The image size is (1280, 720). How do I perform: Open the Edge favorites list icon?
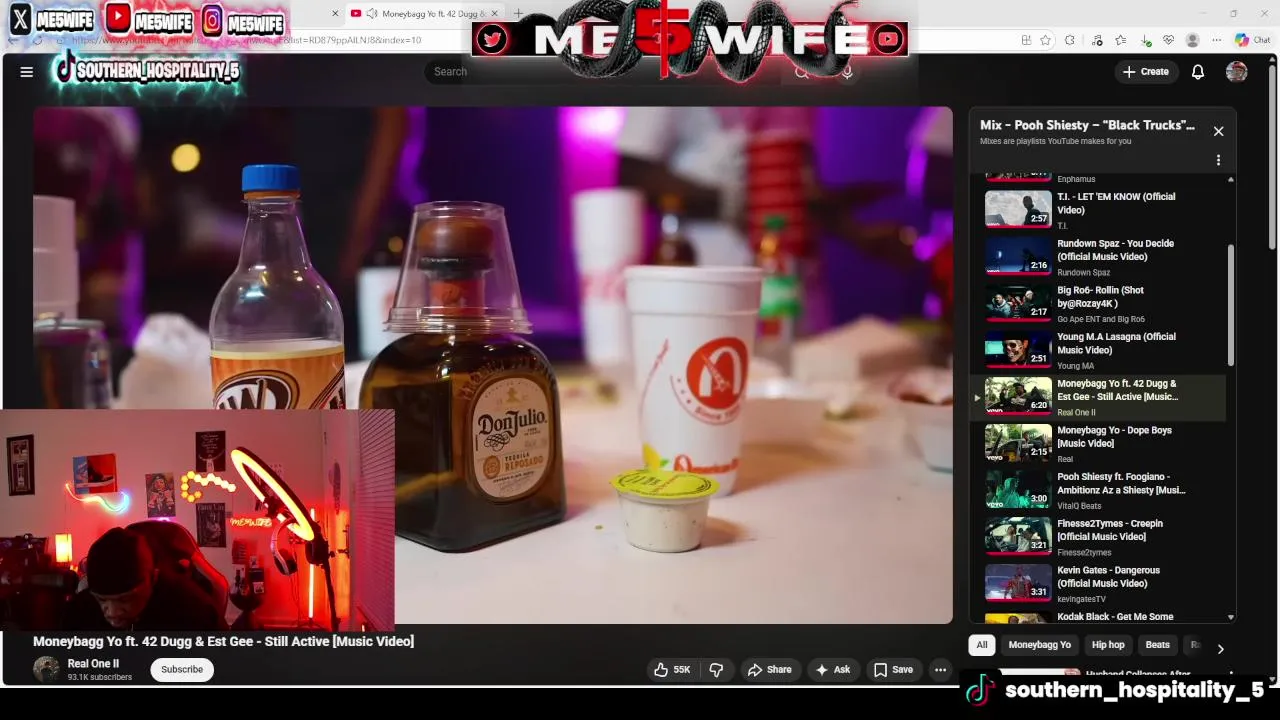click(x=1120, y=40)
